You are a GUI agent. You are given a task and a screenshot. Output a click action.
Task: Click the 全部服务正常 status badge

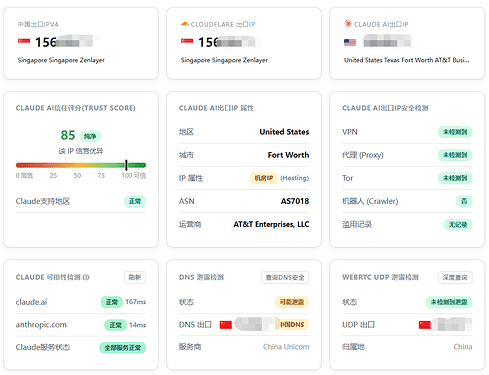tap(123, 348)
